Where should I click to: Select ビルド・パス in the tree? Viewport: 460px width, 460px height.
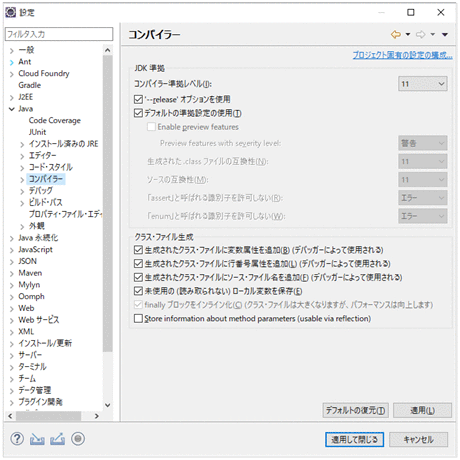click(x=45, y=202)
